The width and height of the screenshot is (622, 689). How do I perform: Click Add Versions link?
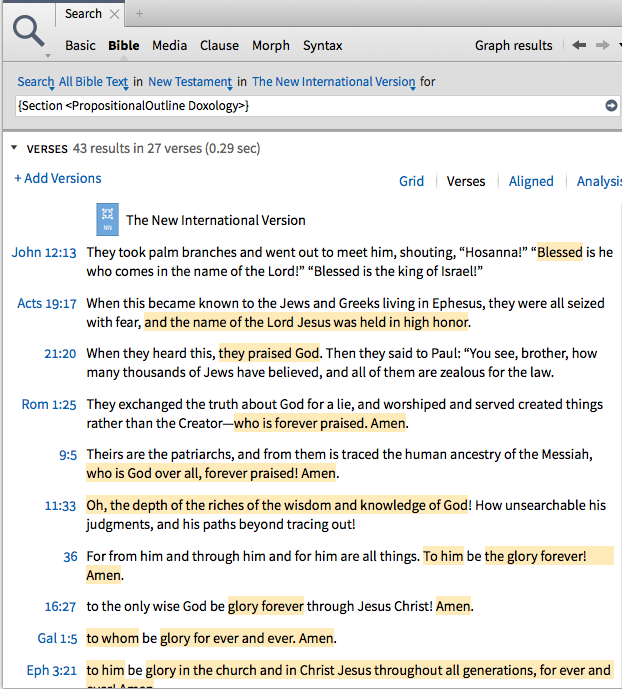pyautogui.click(x=58, y=178)
